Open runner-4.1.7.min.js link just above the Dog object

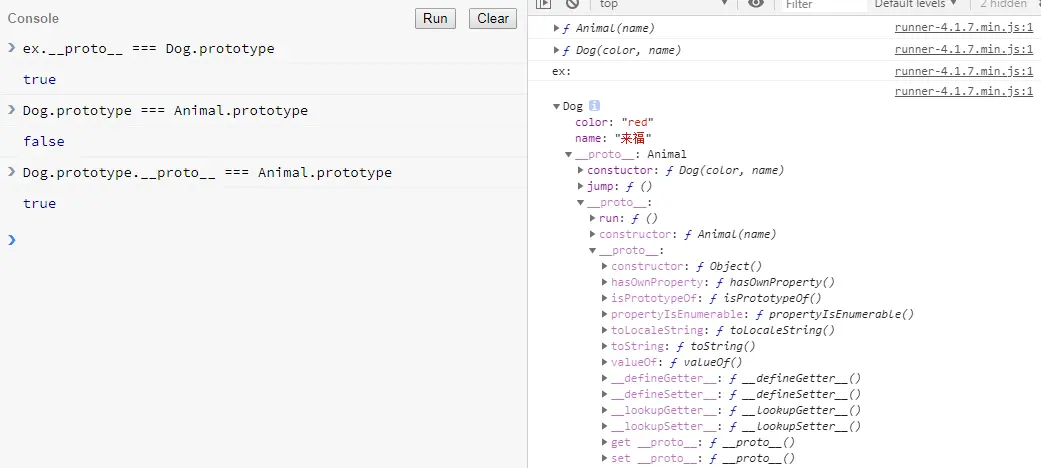964,92
